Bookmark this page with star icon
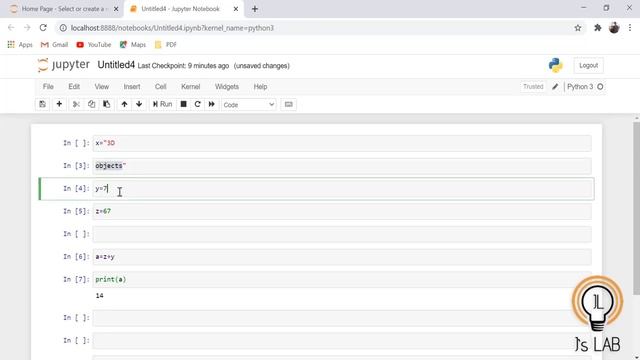The width and height of the screenshot is (640, 360). (x=578, y=28)
